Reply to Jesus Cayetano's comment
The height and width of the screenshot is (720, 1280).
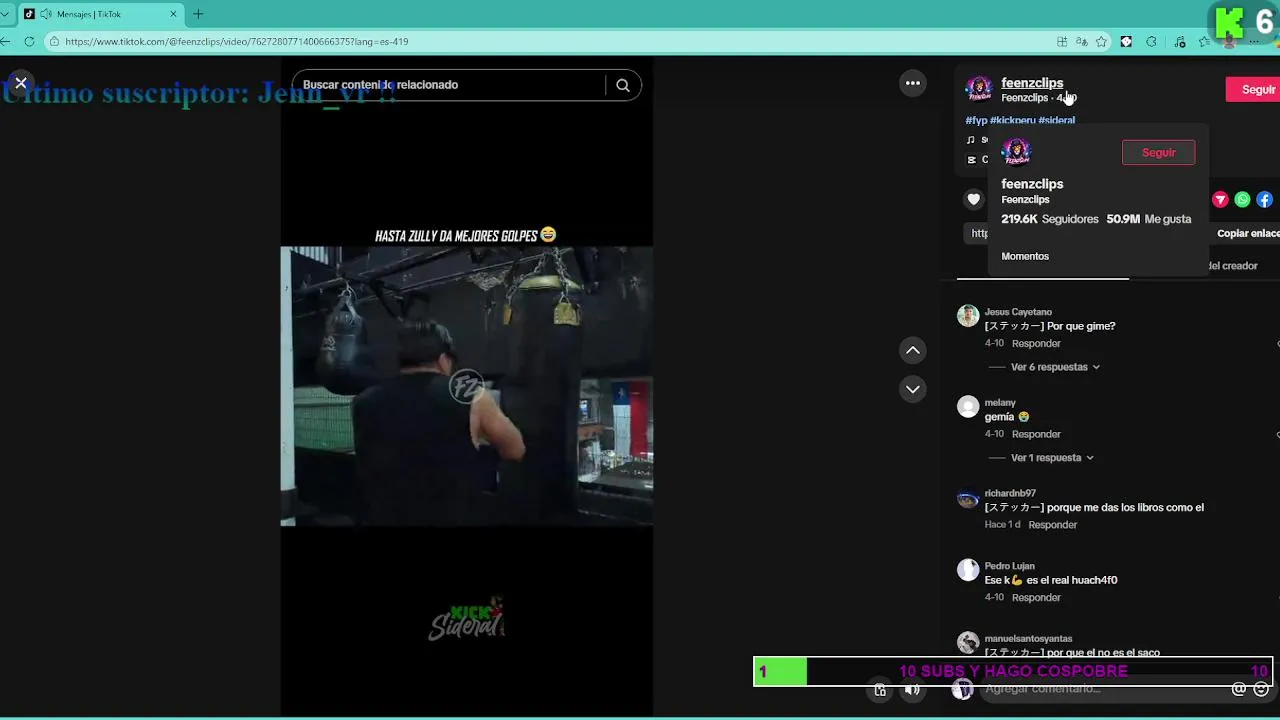pyautogui.click(x=1036, y=344)
